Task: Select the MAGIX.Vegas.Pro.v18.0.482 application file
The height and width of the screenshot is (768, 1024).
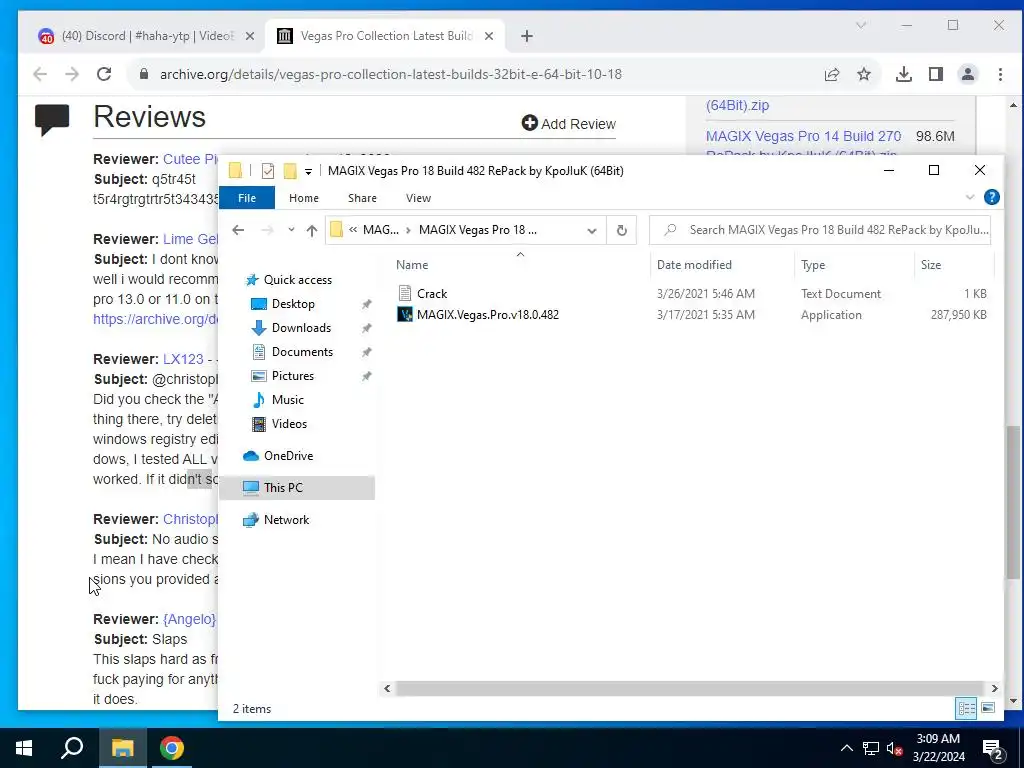Action: coord(487,315)
